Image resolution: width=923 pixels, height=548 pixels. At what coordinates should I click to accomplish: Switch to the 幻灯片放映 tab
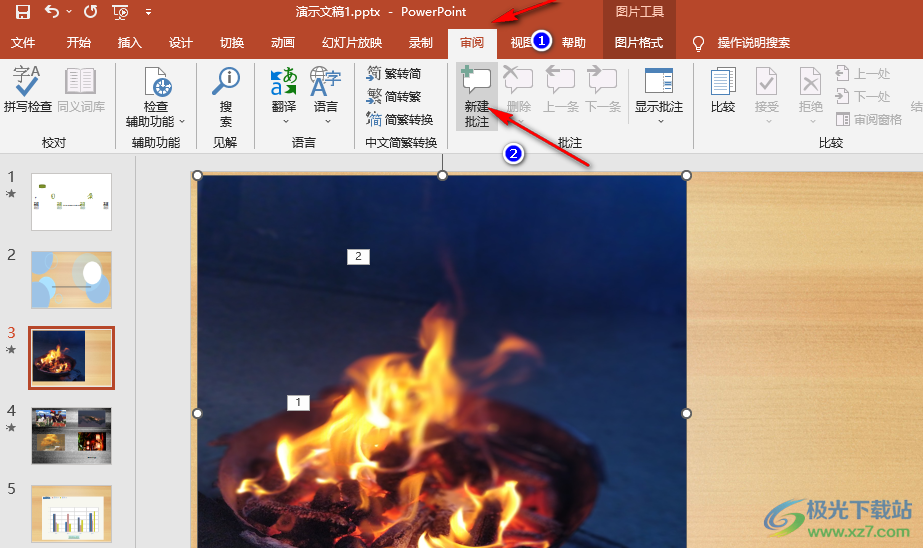(352, 42)
